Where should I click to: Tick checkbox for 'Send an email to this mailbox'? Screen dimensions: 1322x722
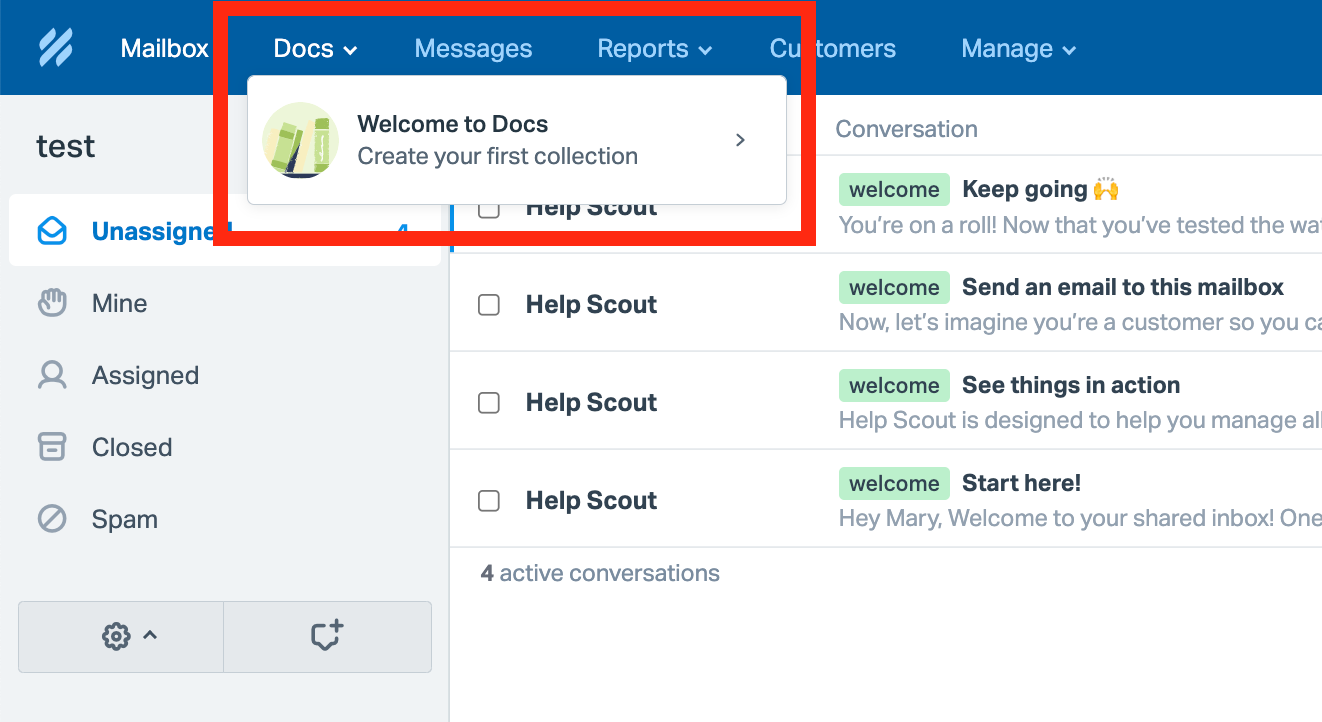pyautogui.click(x=489, y=305)
